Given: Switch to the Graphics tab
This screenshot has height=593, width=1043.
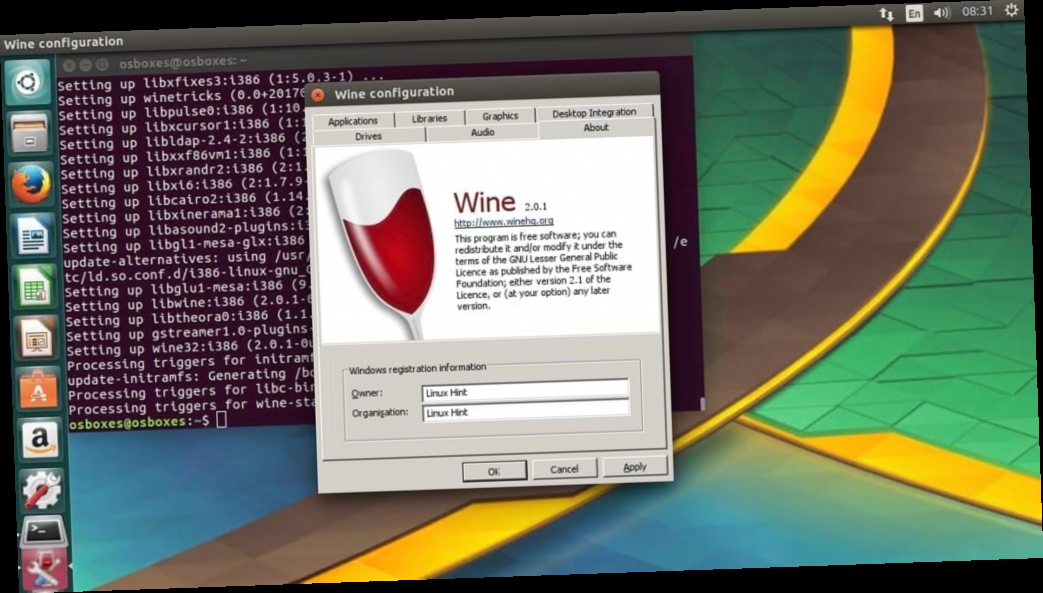Looking at the screenshot, I should point(499,115).
